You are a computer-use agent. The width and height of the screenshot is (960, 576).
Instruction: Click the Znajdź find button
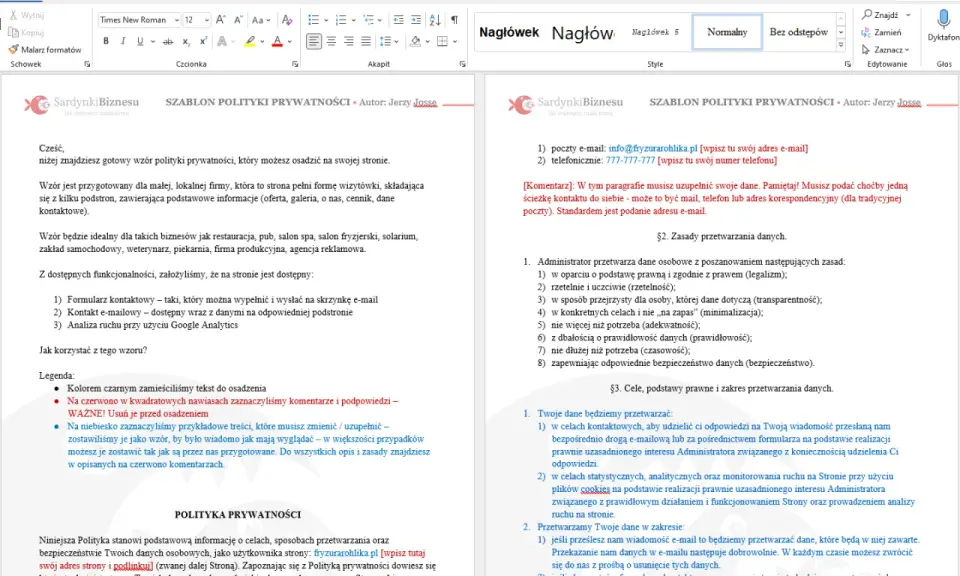click(x=881, y=15)
